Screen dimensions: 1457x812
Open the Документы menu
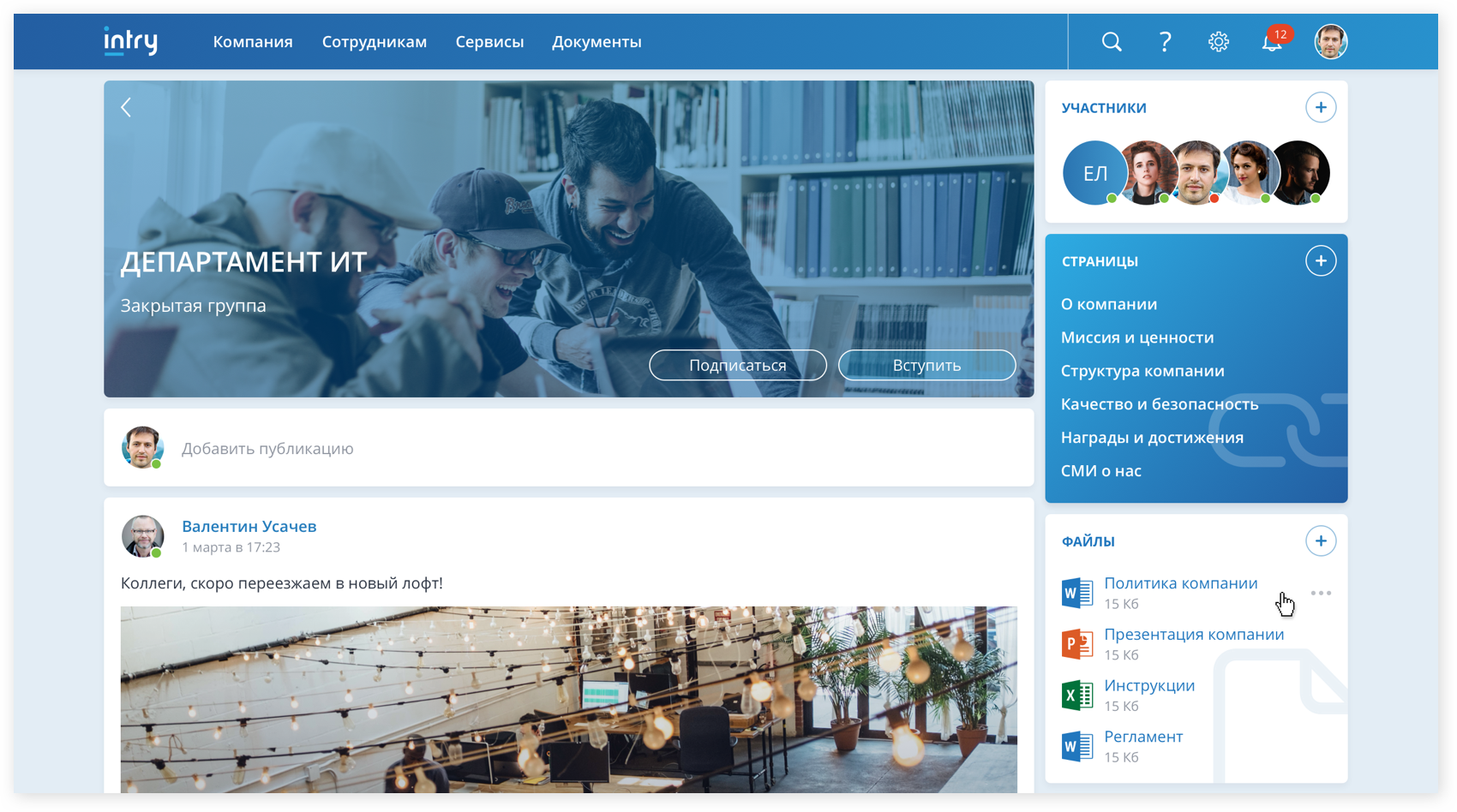[597, 42]
